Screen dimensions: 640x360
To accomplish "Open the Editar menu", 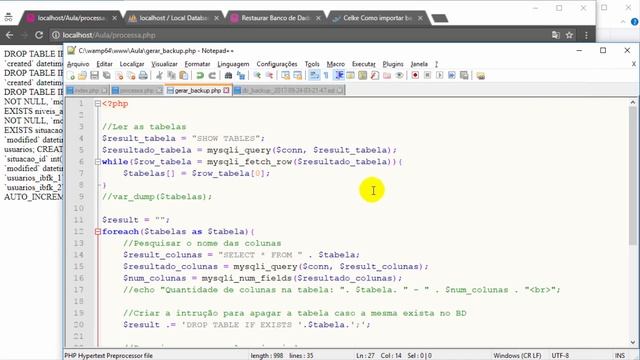I will [x=104, y=64].
